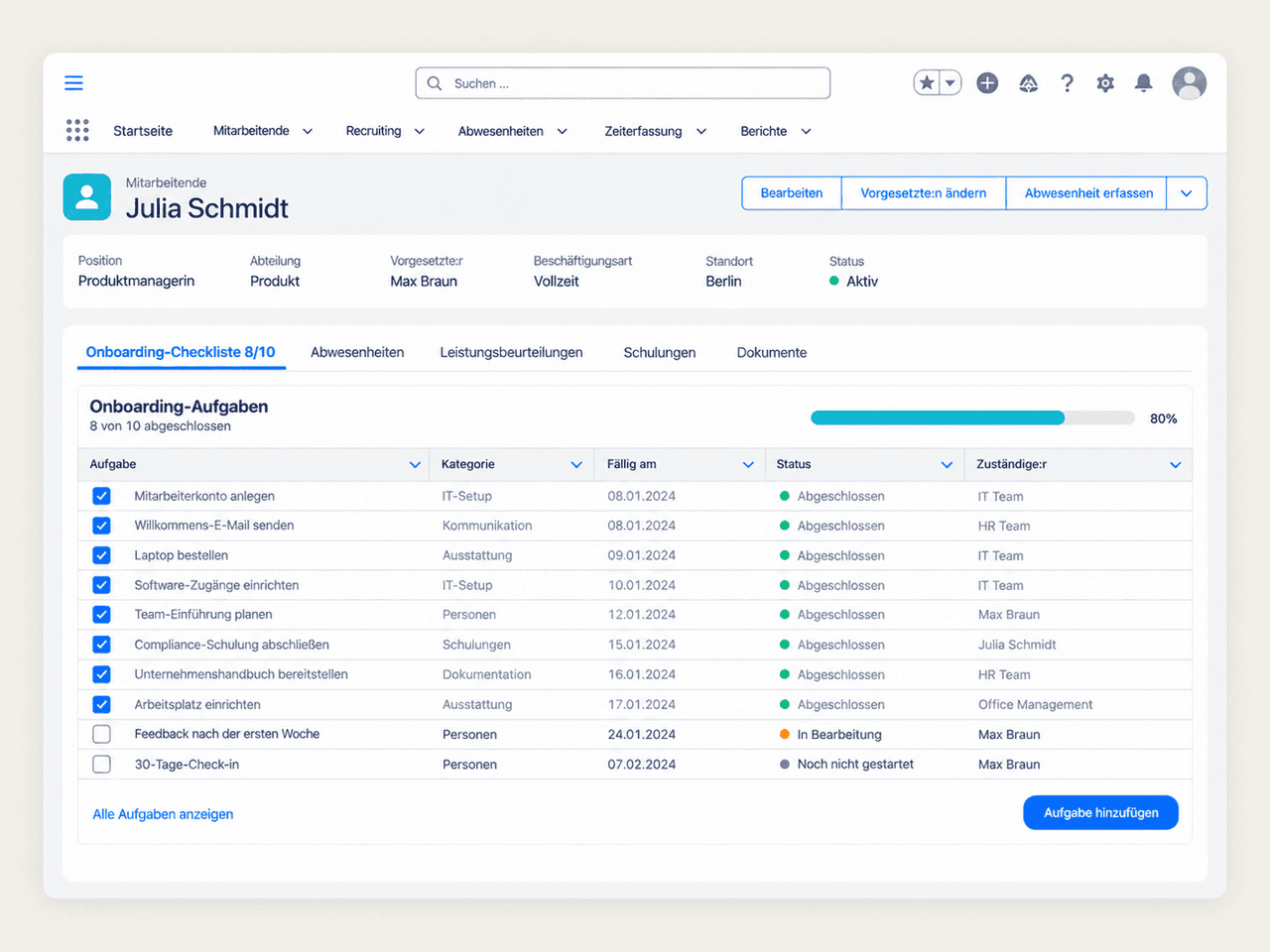1270x952 pixels.
Task: Open the hamburger navigation menu
Action: pyautogui.click(x=73, y=83)
